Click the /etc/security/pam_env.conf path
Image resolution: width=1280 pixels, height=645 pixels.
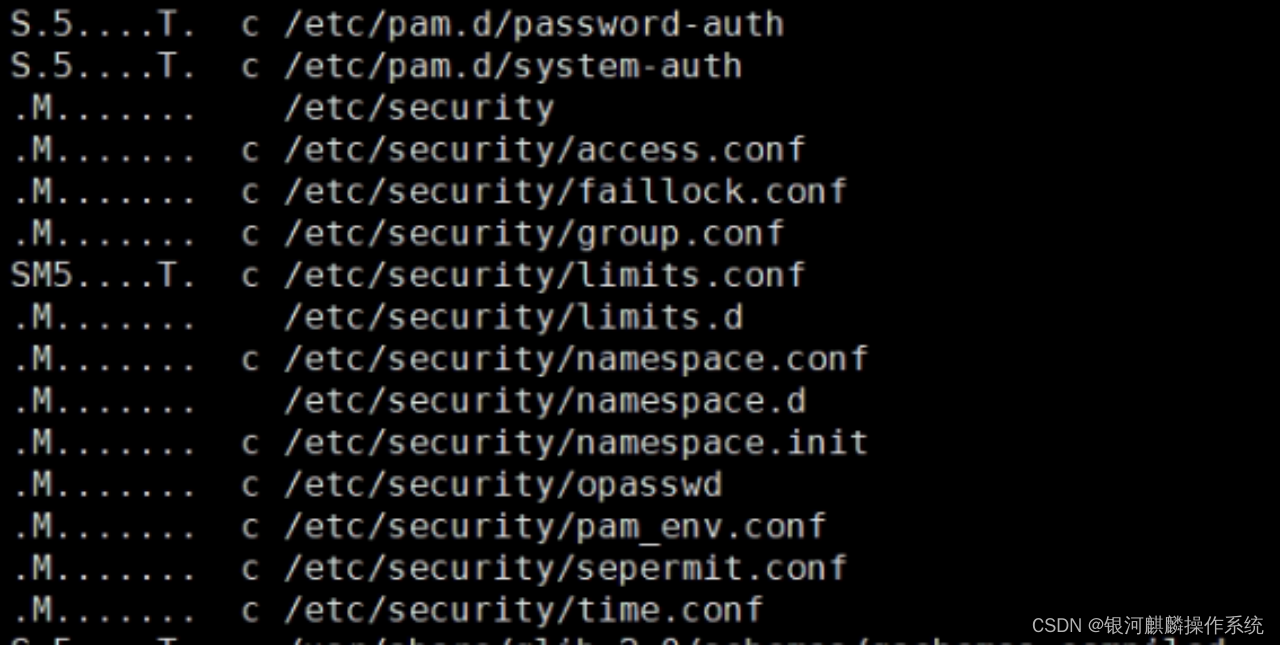coord(555,526)
